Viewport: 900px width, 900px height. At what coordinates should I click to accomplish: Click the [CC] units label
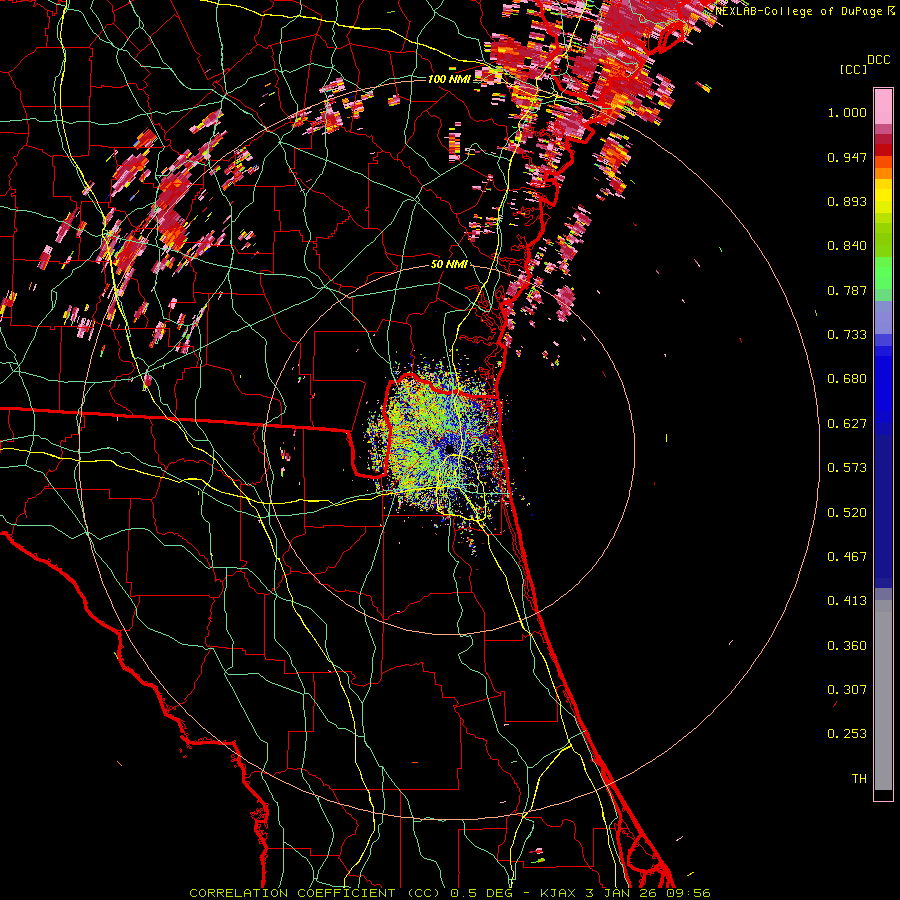[x=854, y=69]
